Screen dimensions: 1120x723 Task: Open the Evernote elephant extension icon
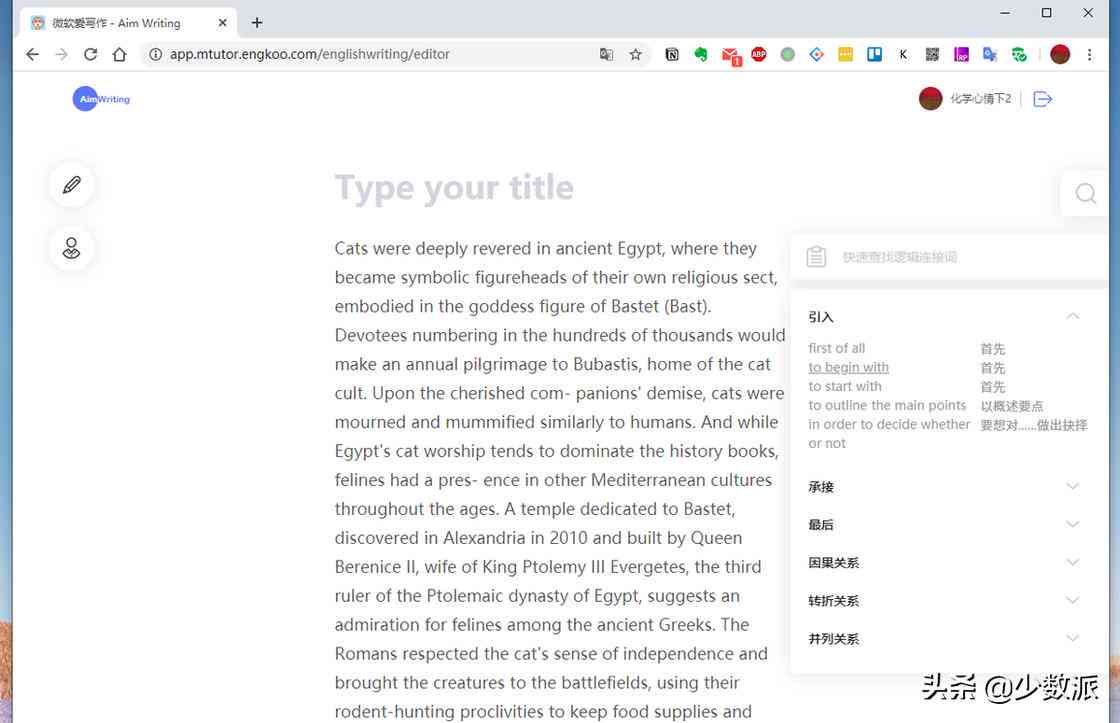[x=701, y=54]
